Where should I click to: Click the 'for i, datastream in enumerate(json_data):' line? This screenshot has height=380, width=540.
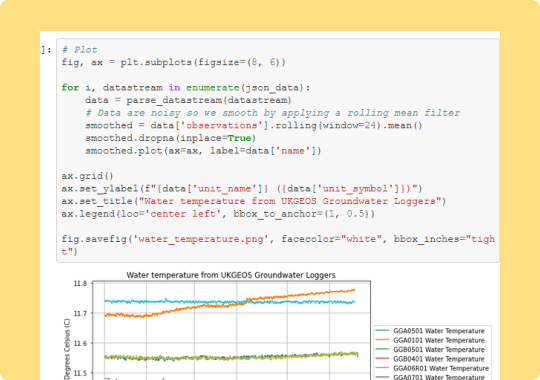click(x=186, y=88)
